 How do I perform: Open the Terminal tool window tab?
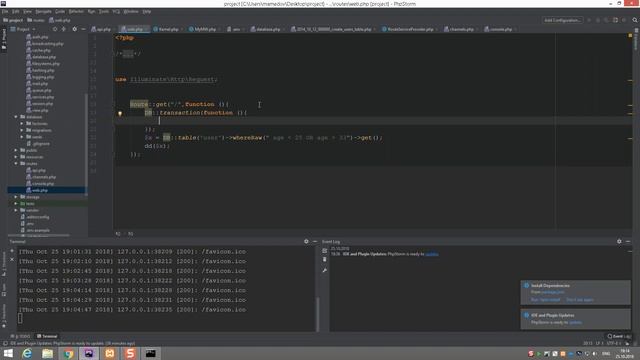(47, 336)
